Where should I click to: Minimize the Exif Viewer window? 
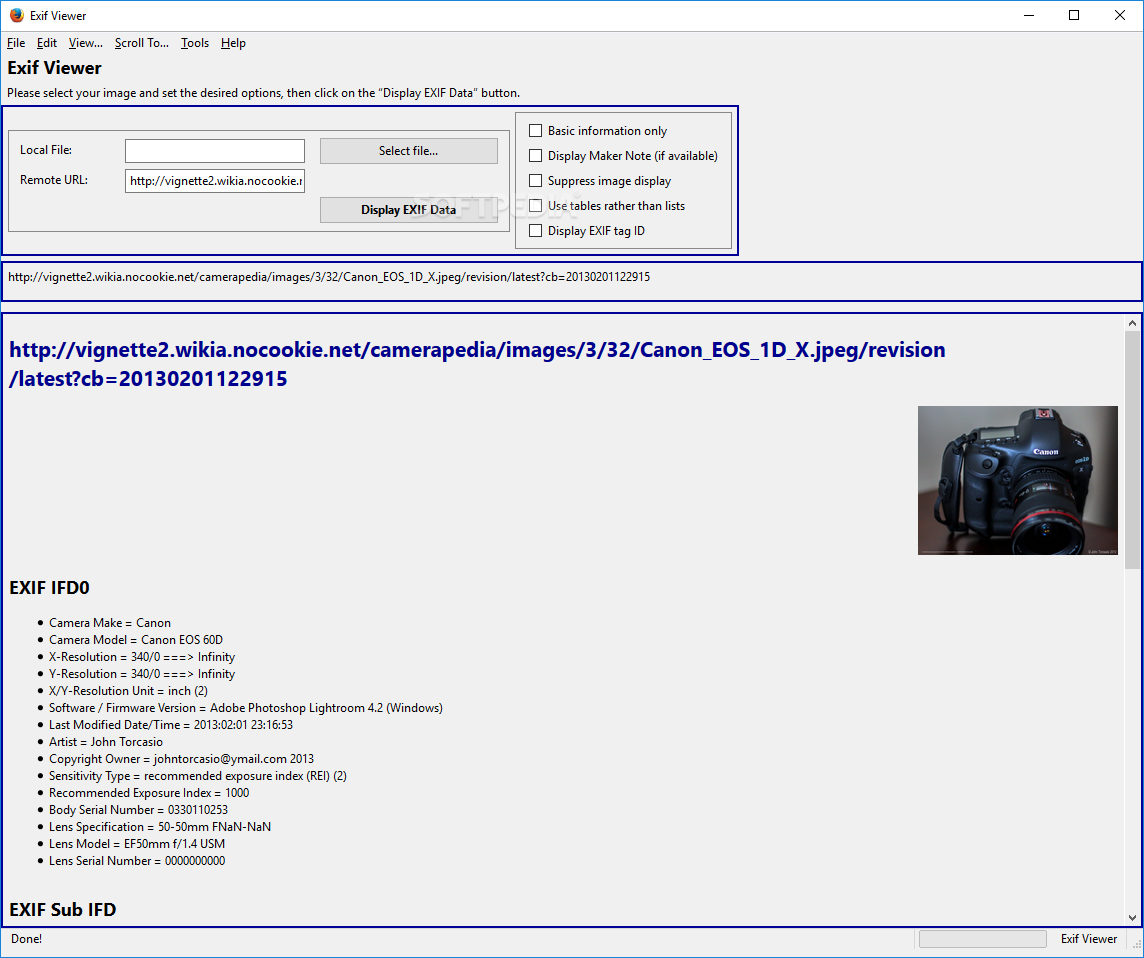(x=1029, y=15)
